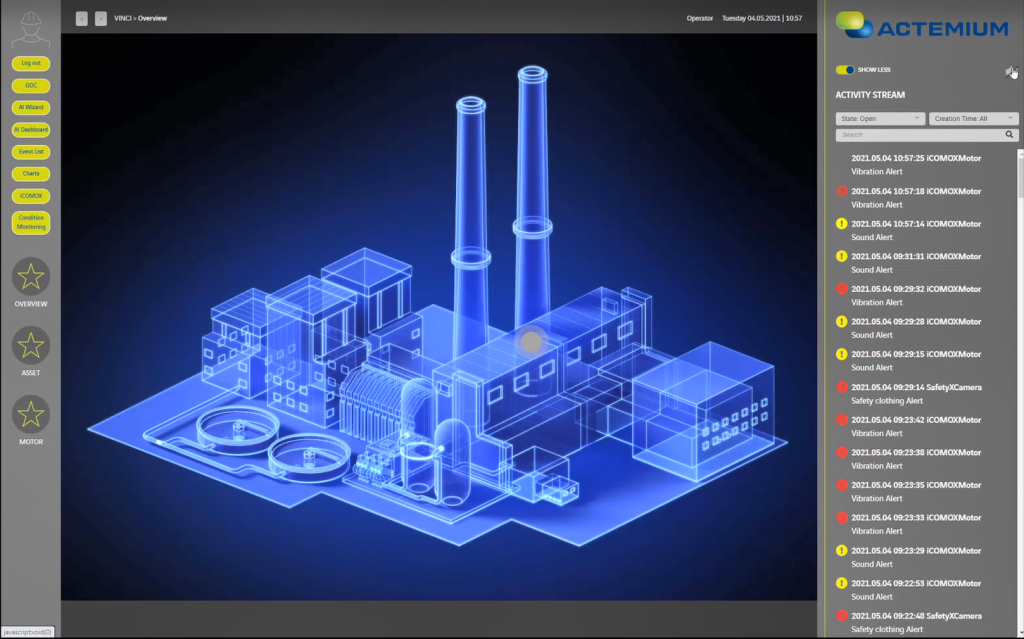The height and width of the screenshot is (639, 1024).
Task: Click the Log out button
Action: pyautogui.click(x=30, y=63)
